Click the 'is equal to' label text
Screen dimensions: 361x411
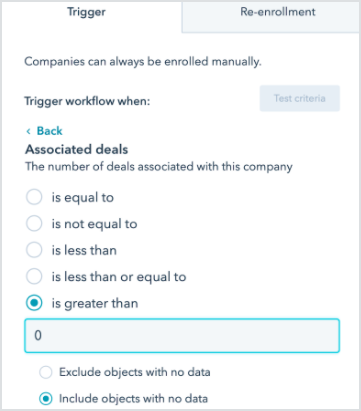[x=83, y=198]
